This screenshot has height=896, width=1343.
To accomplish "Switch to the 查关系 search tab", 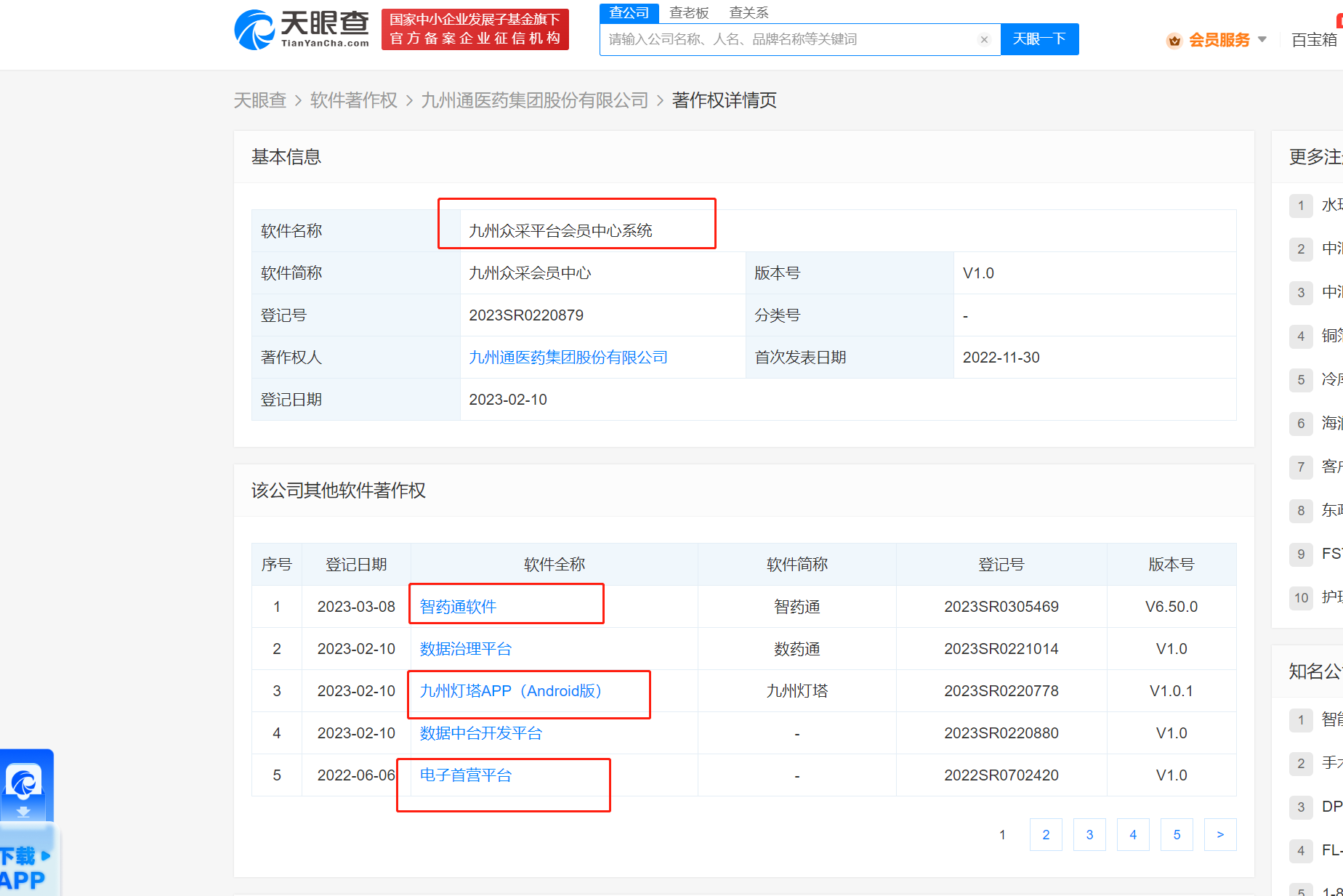I will [749, 13].
